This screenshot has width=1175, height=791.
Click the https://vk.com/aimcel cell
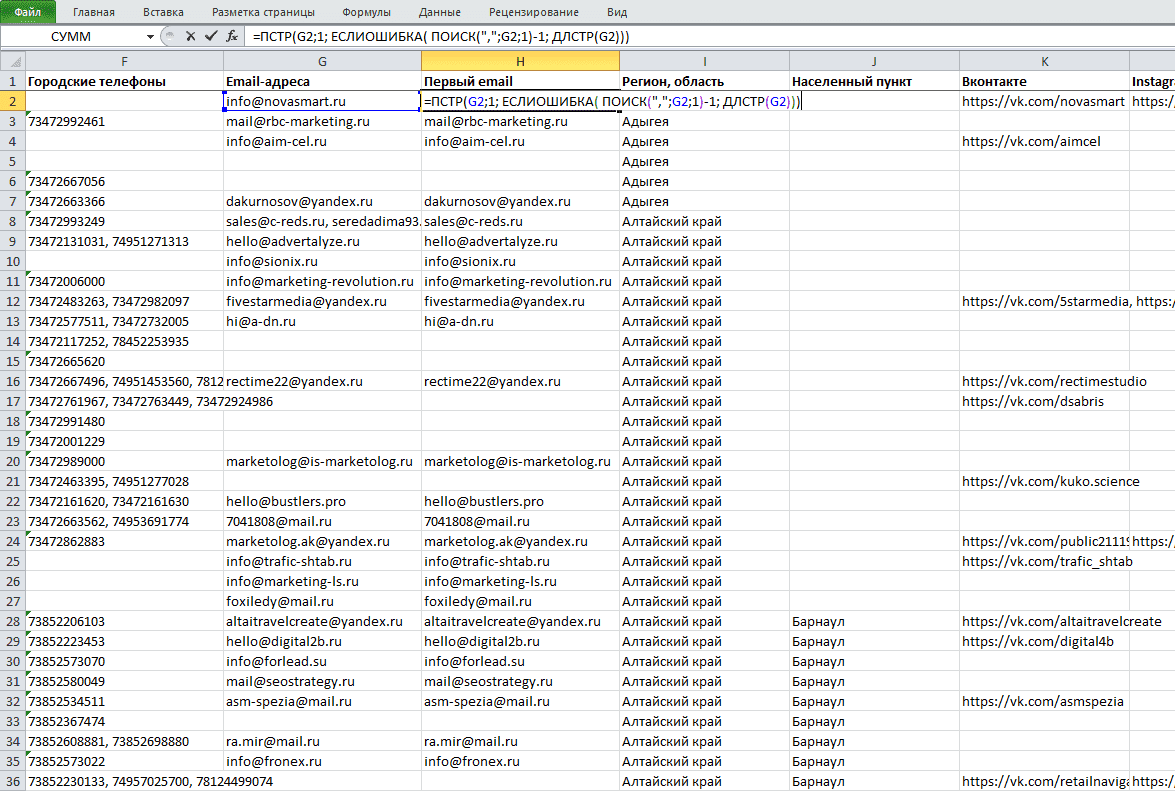click(x=1045, y=142)
